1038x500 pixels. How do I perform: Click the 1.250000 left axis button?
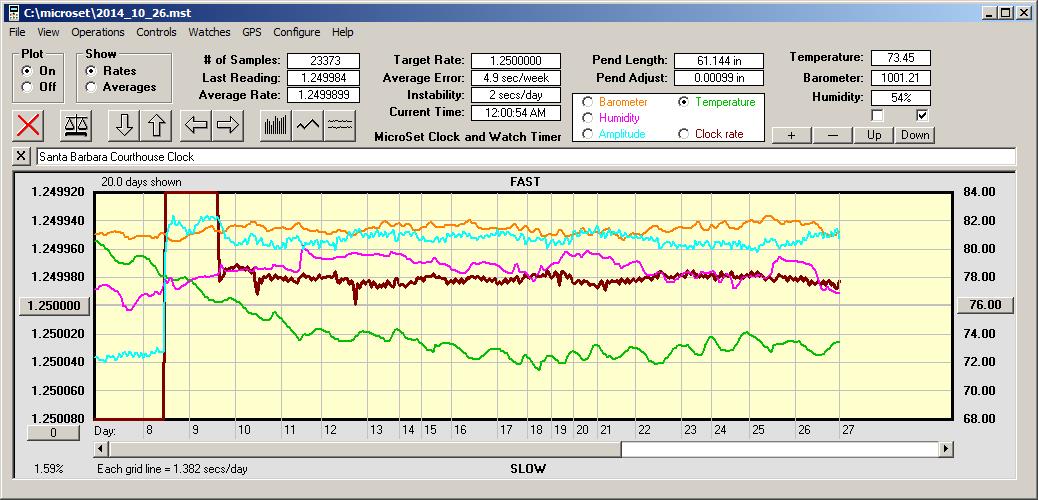tap(54, 306)
